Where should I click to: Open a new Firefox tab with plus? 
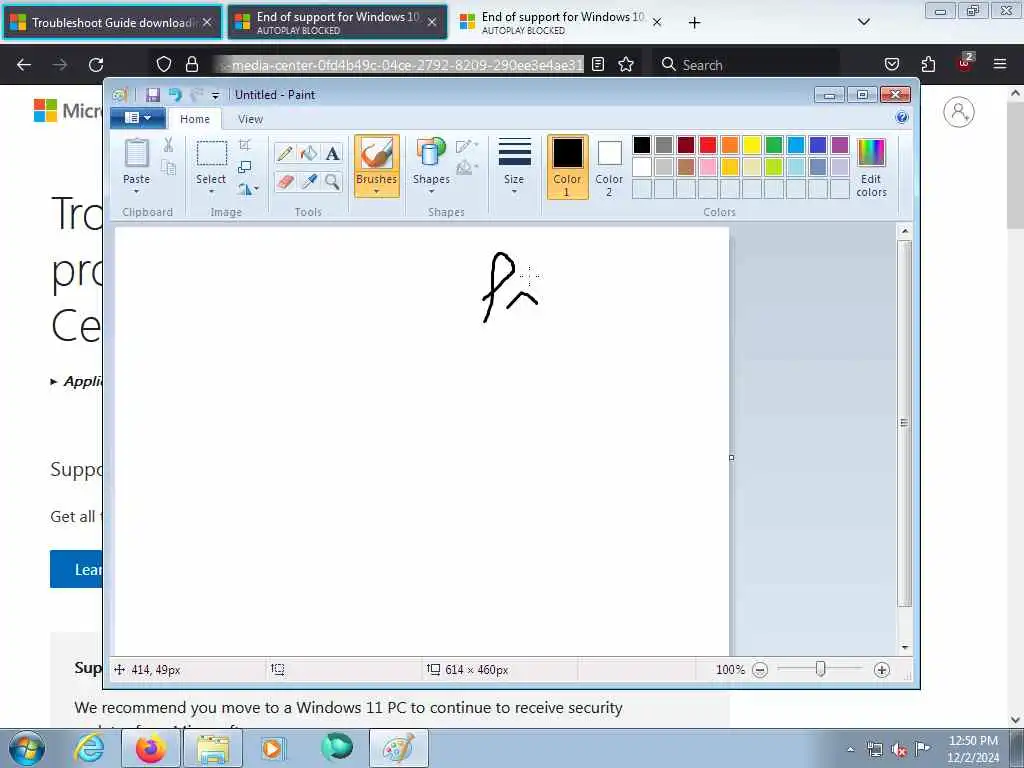pos(694,22)
